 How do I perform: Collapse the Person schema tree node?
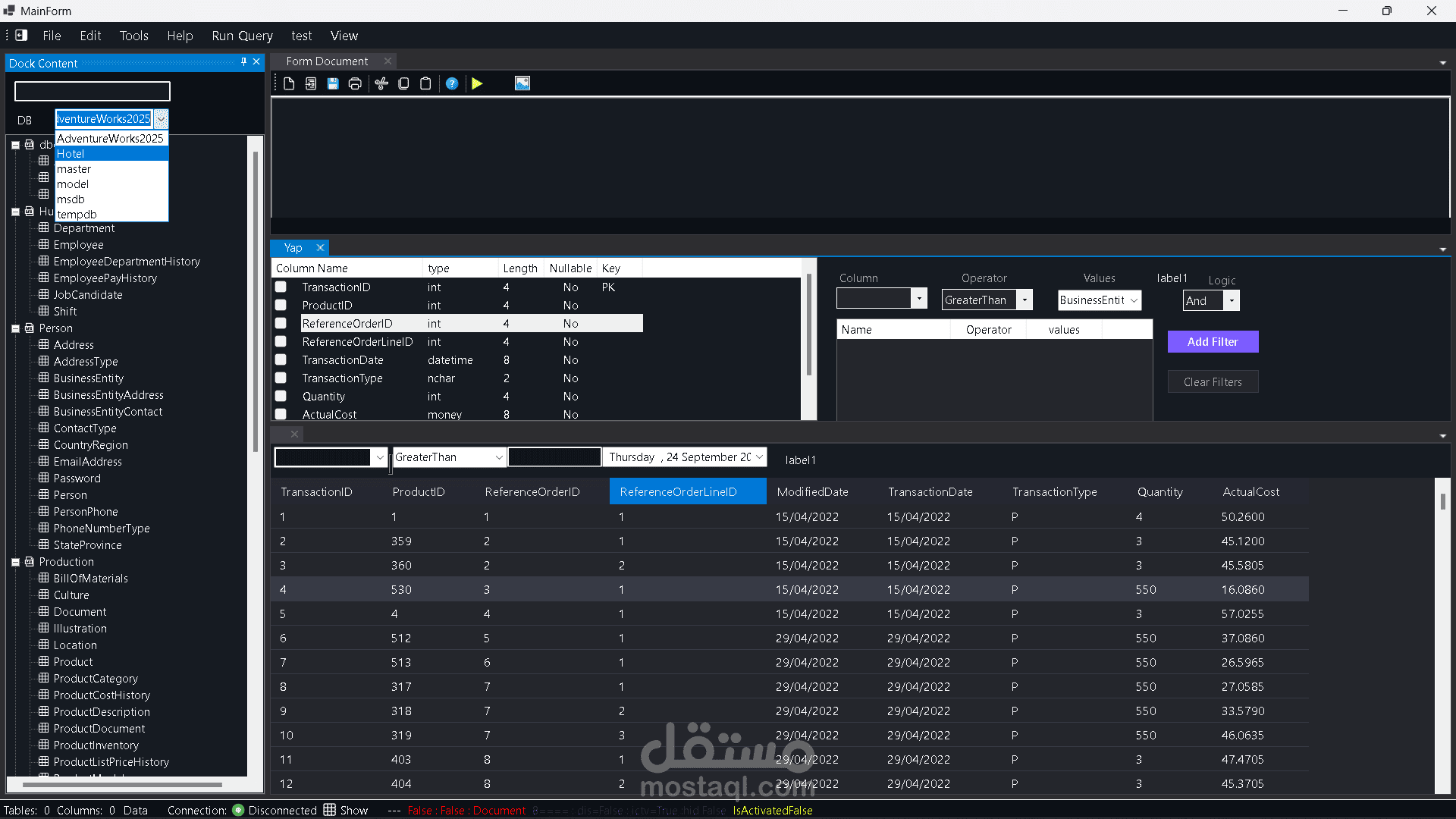click(15, 329)
